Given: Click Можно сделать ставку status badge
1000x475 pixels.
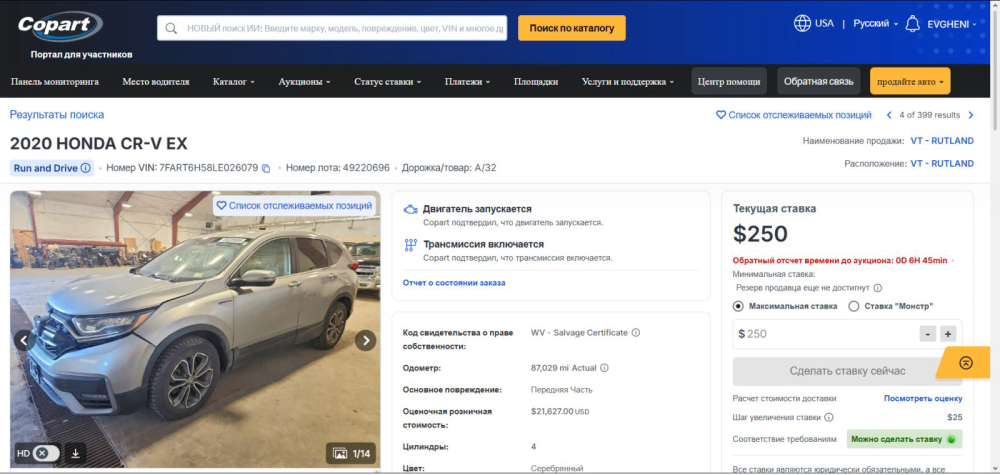Looking at the screenshot, I should point(904,439).
